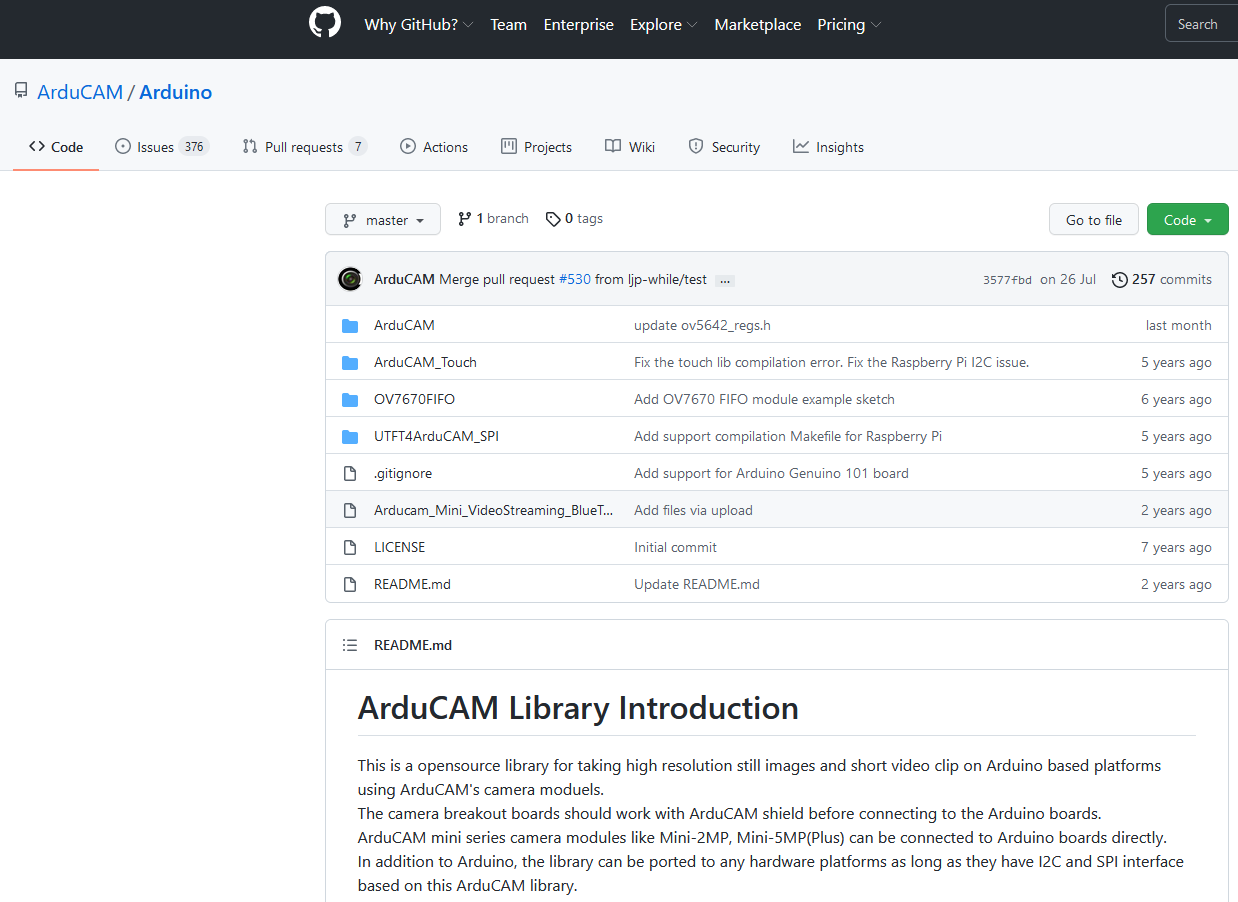Open README table of contents list icon
1238x902 pixels.
tap(350, 645)
